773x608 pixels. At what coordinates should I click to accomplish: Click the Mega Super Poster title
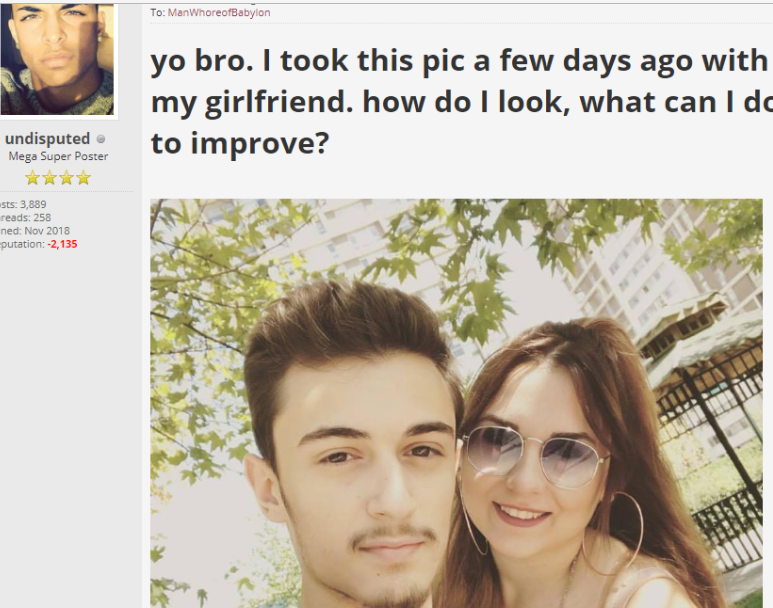tap(58, 156)
